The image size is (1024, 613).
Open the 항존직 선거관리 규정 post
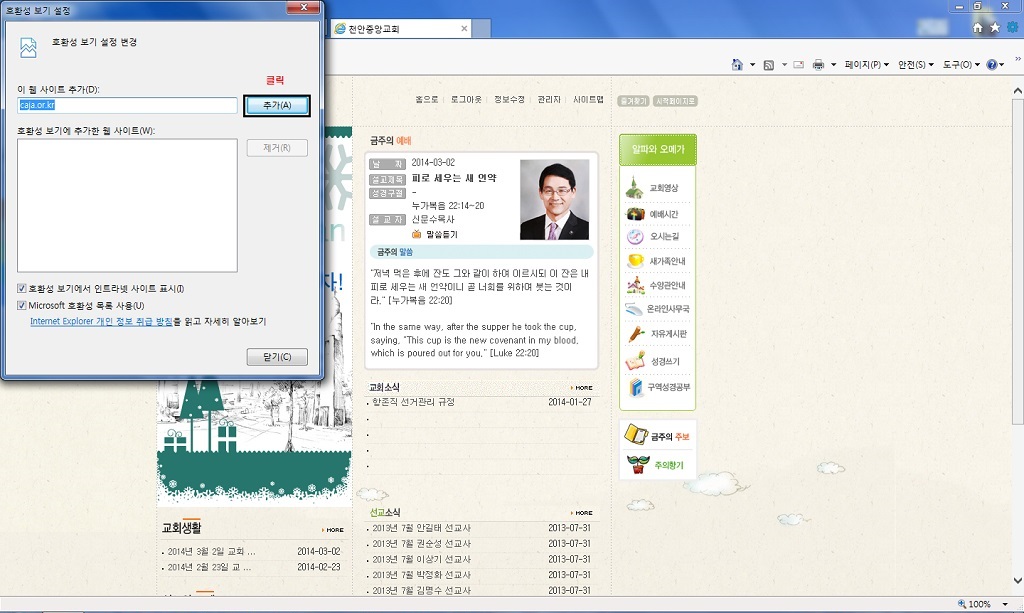[413, 402]
